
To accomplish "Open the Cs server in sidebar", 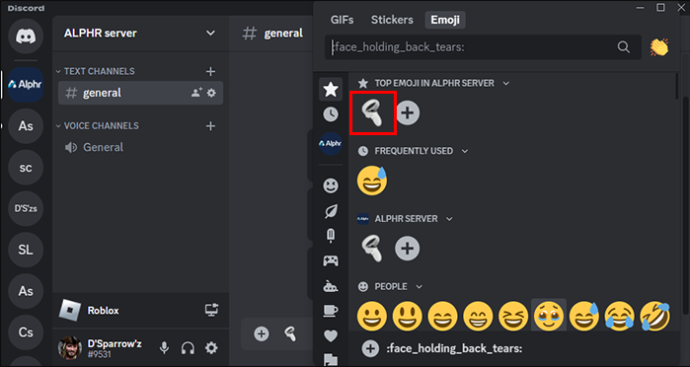I will [x=26, y=332].
